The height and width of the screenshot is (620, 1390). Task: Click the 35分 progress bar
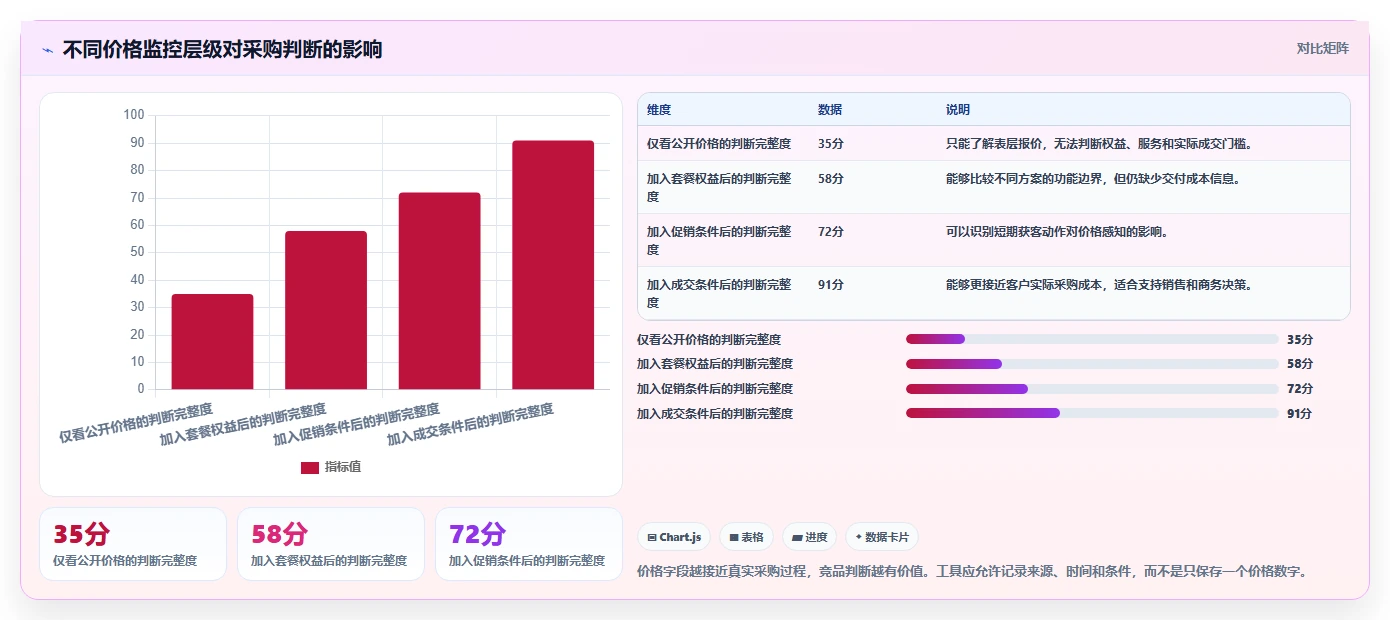coord(1092,339)
